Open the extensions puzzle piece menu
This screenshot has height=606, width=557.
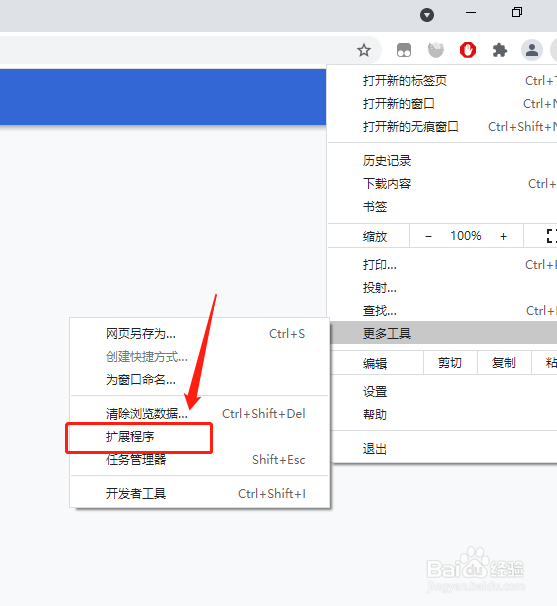(500, 50)
